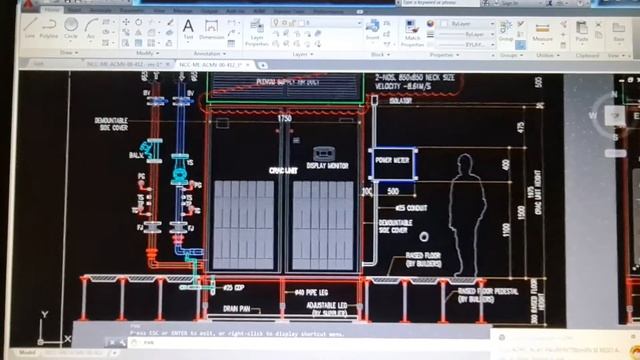Close the command line window
640x360 pixels.
[112, 342]
